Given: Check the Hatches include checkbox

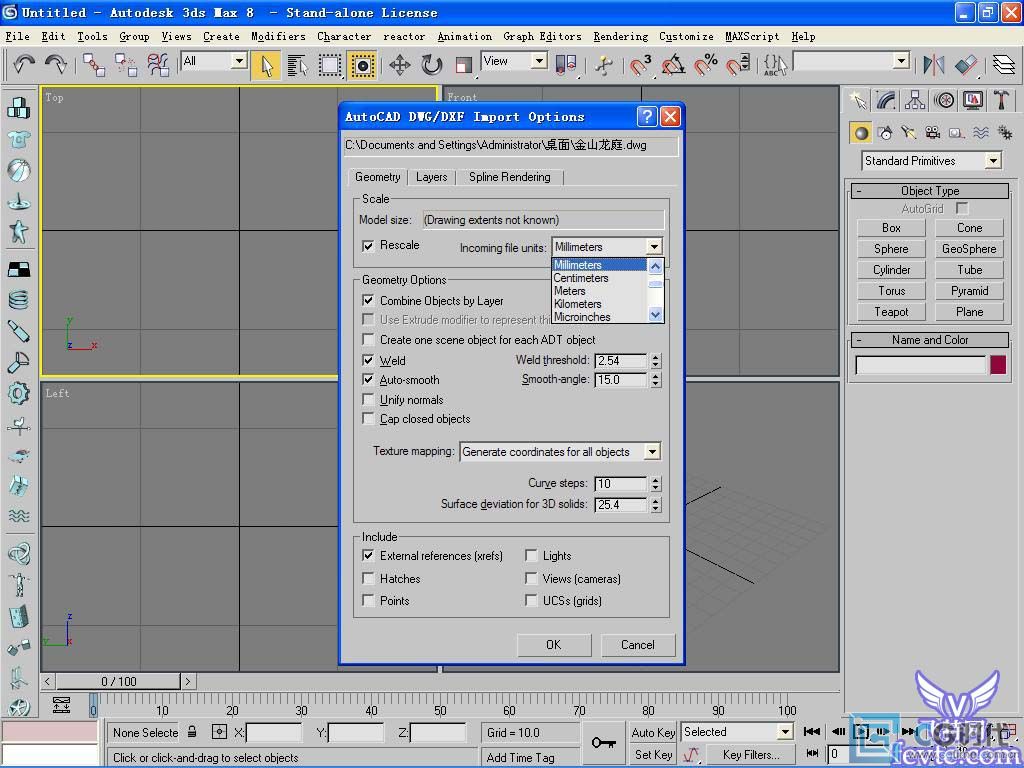Looking at the screenshot, I should [368, 579].
